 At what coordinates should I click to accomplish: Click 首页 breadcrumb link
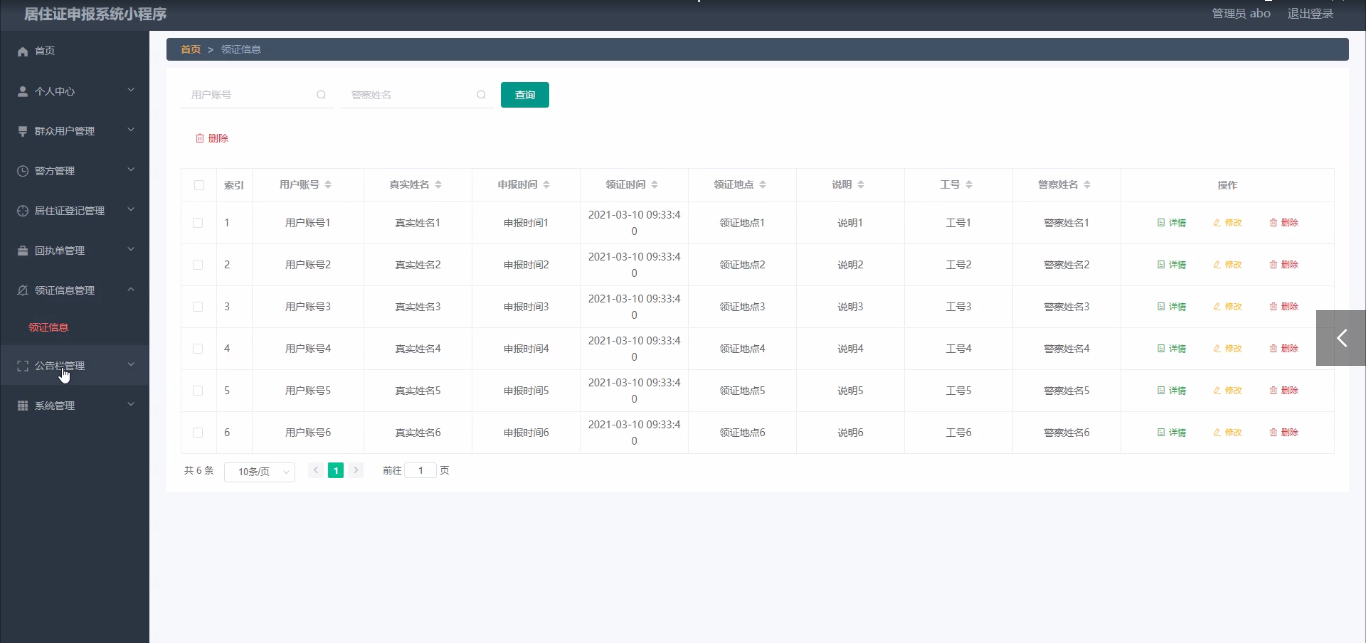click(x=190, y=49)
